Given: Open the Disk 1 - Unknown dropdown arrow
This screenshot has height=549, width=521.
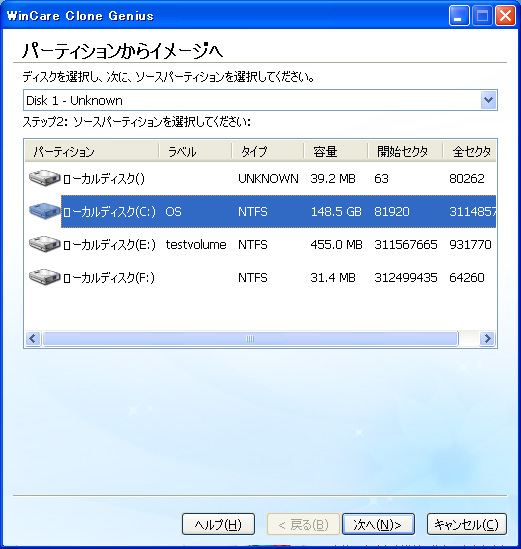Looking at the screenshot, I should tap(488, 100).
